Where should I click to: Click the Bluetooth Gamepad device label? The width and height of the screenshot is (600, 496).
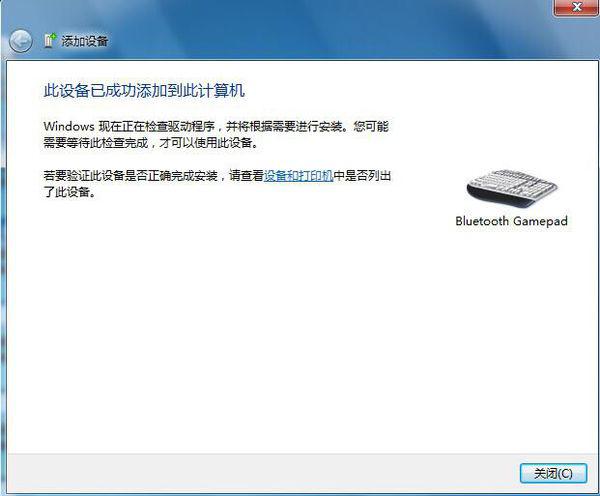click(512, 221)
